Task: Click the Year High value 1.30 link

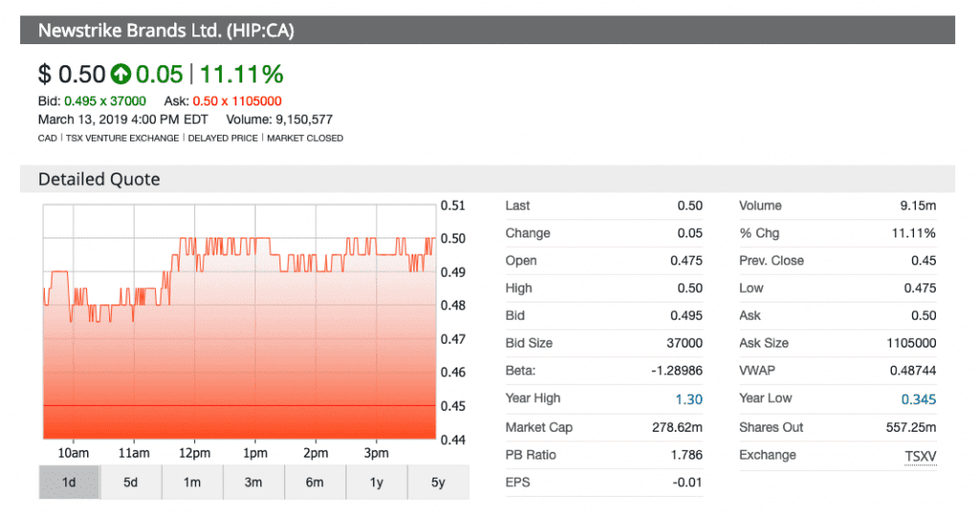Action: (689, 399)
